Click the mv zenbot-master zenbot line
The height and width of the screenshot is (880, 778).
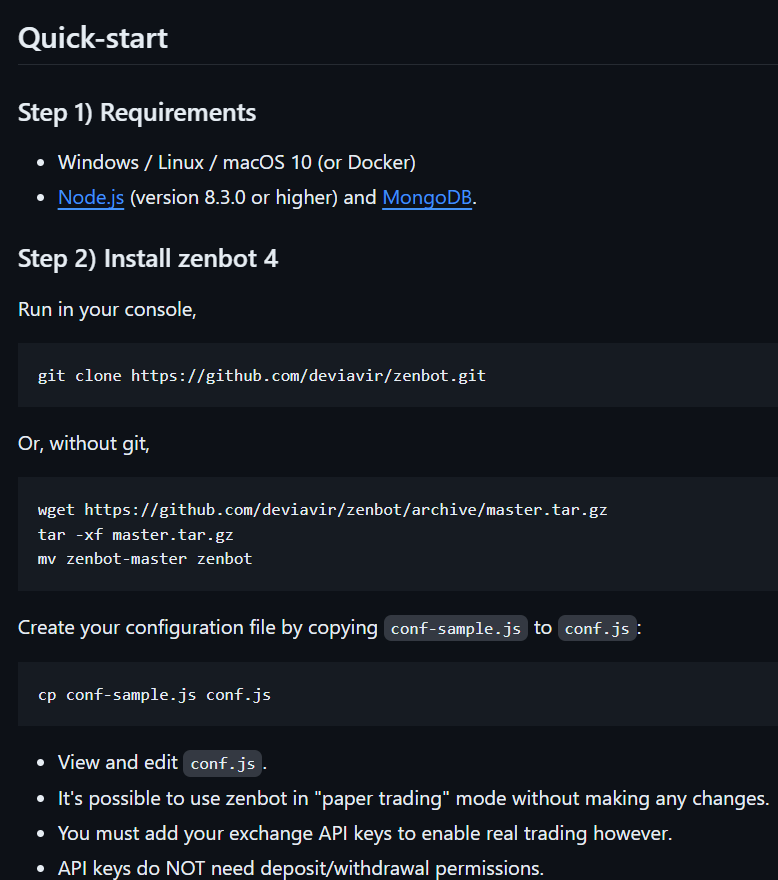[x=145, y=559]
